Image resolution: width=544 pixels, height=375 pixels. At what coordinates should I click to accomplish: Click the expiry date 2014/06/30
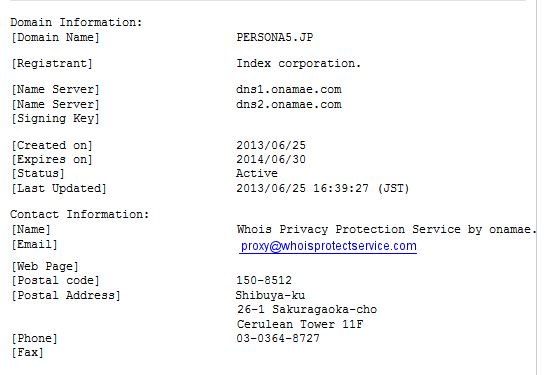click(271, 160)
